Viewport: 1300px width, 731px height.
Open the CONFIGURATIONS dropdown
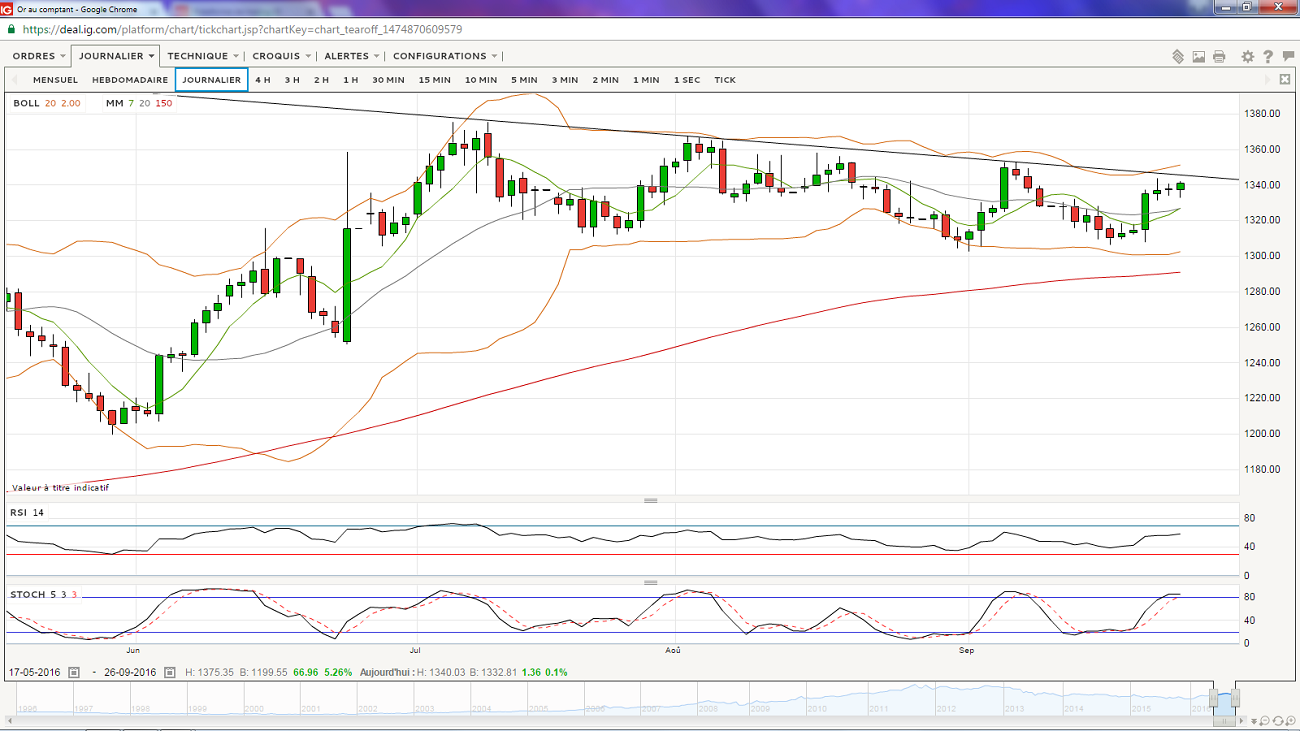[445, 56]
